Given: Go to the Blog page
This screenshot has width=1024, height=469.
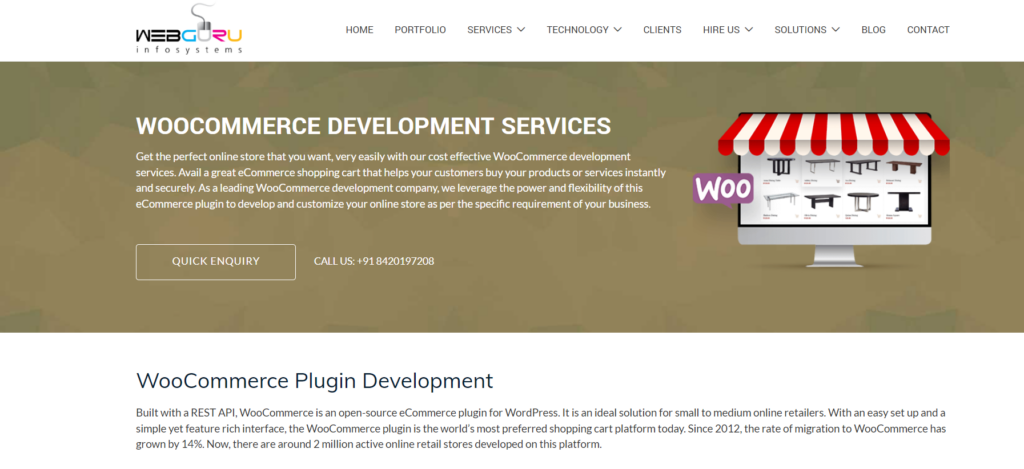Looking at the screenshot, I should coord(873,30).
